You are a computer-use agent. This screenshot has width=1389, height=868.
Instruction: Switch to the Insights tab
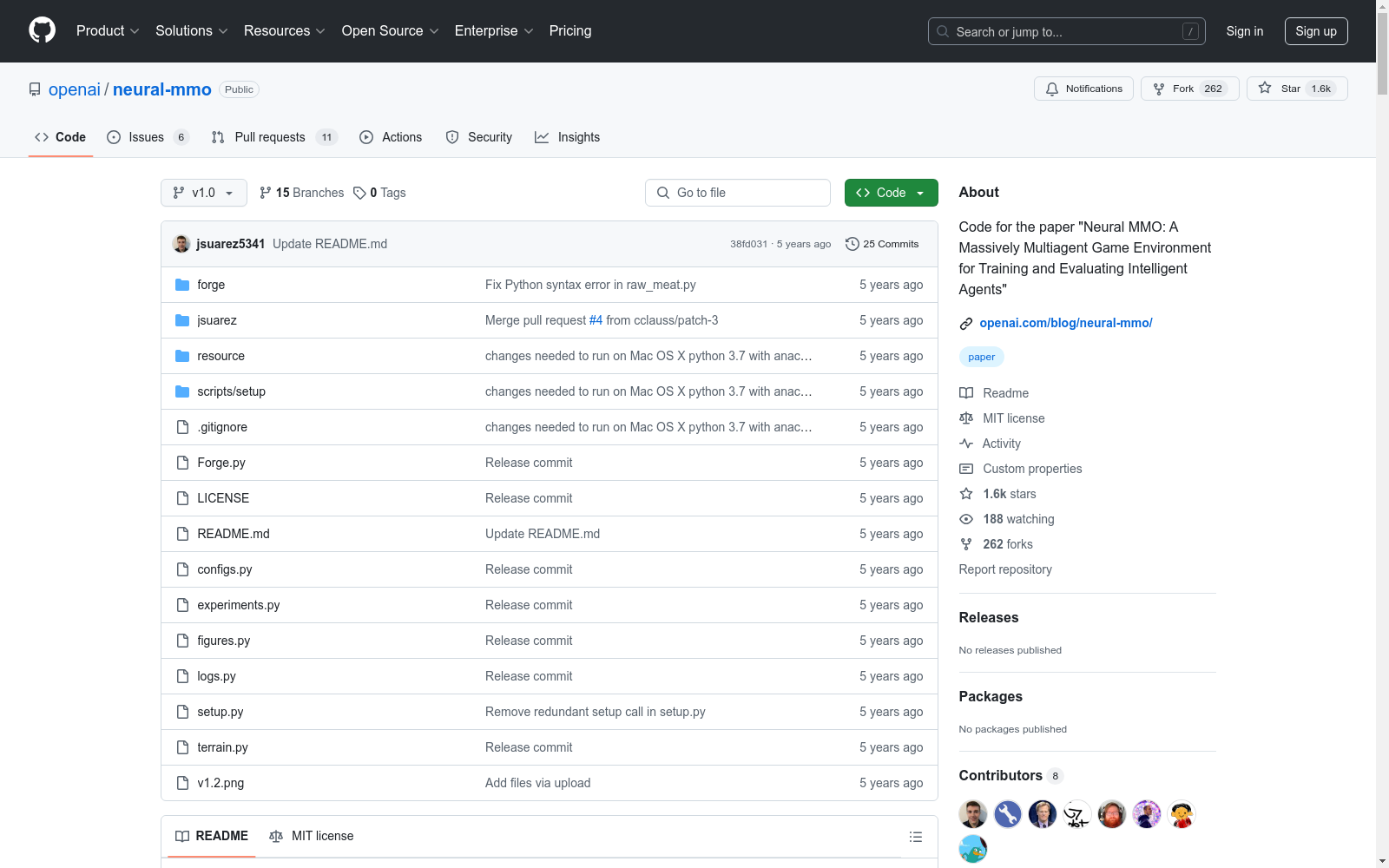coord(568,137)
